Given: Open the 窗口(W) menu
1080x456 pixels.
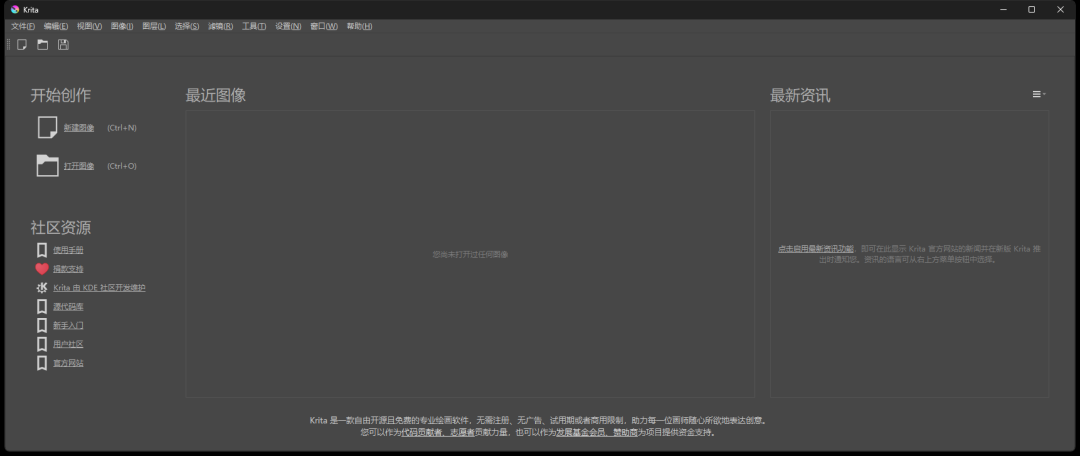Looking at the screenshot, I should coord(324,26).
